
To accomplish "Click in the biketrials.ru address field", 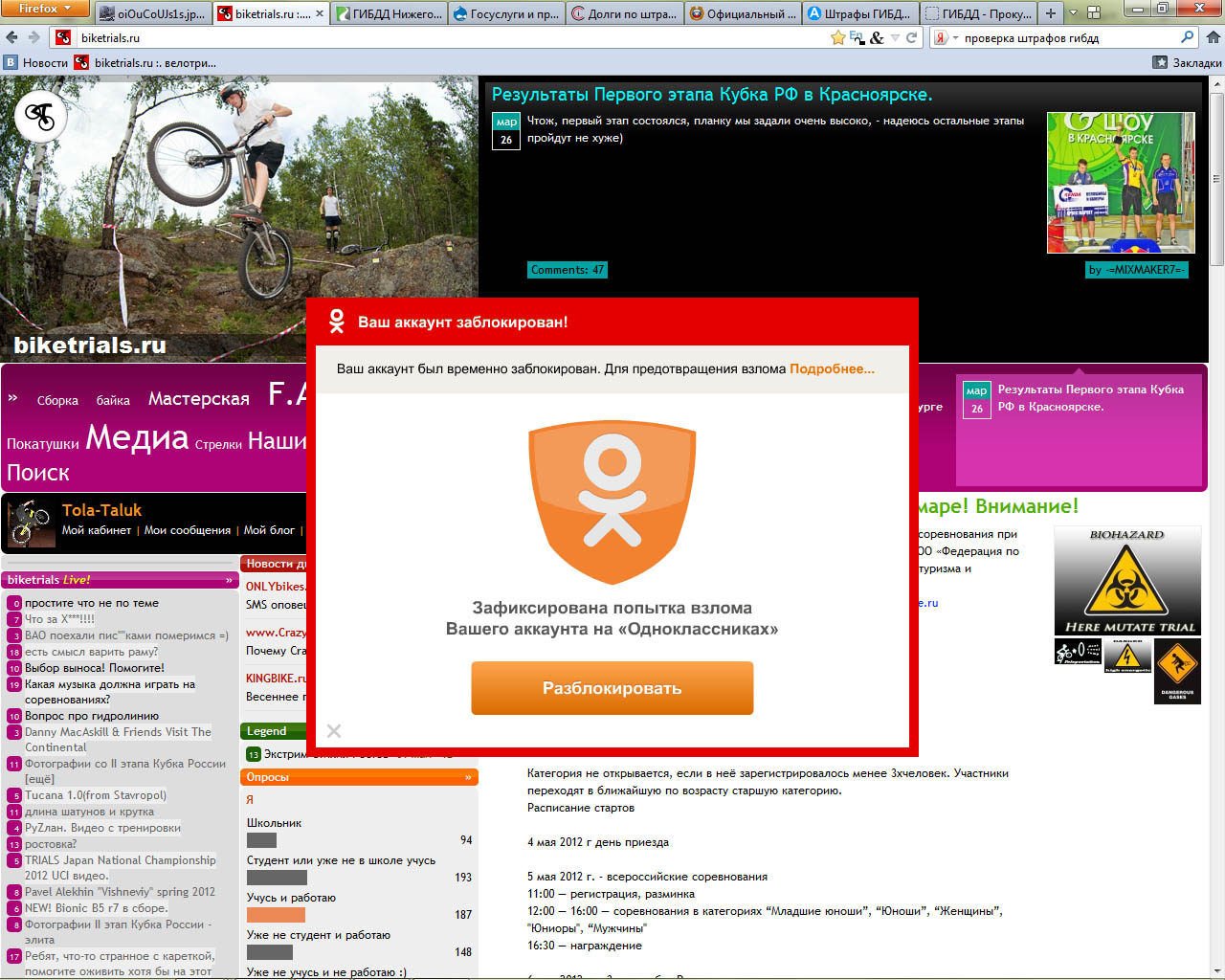I will [431, 37].
